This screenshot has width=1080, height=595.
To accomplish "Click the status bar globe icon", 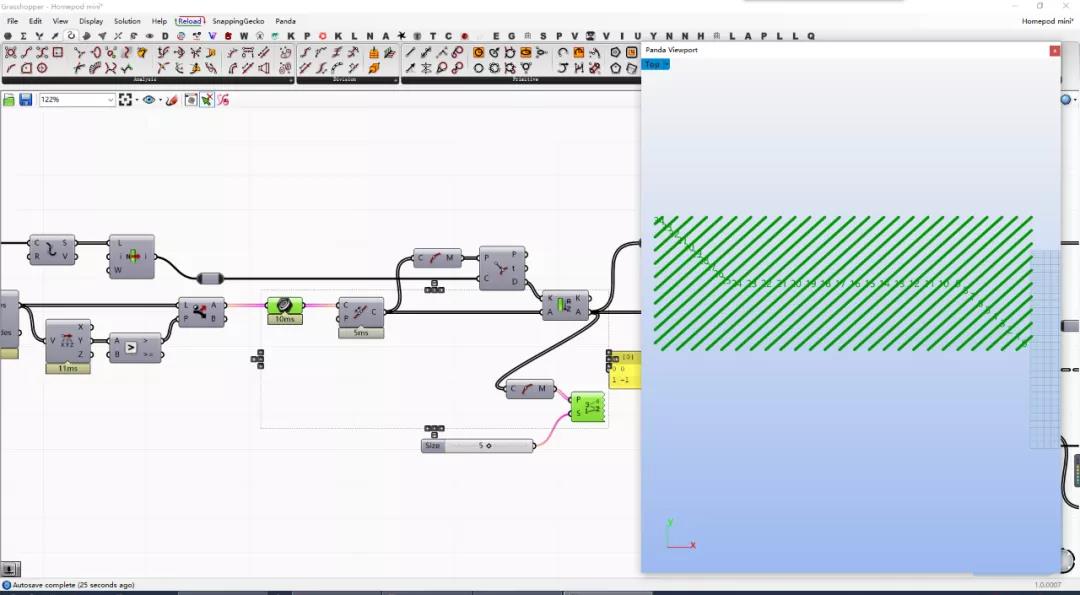I will click(6, 585).
